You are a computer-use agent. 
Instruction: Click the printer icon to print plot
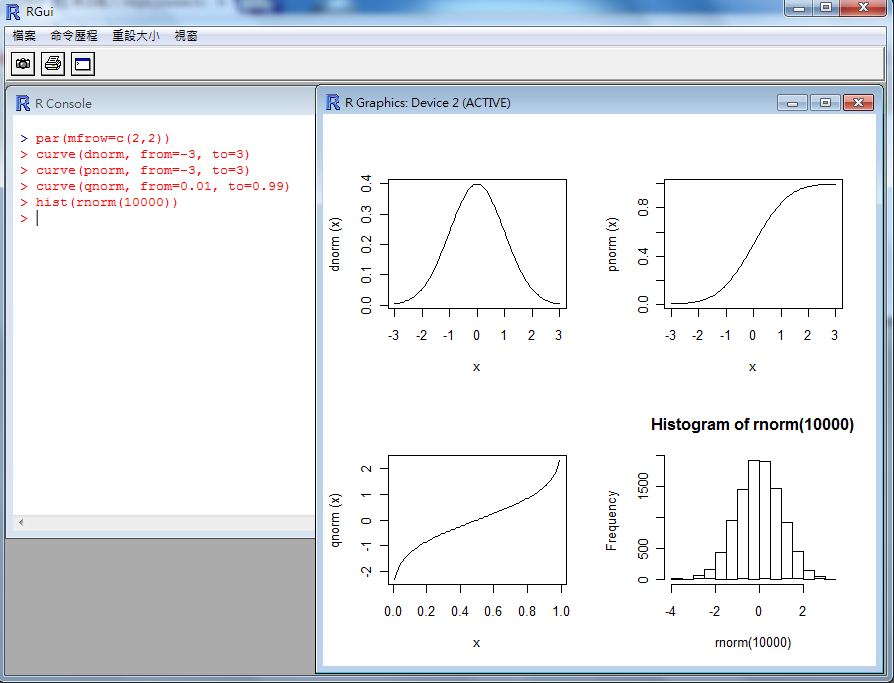tap(53, 64)
